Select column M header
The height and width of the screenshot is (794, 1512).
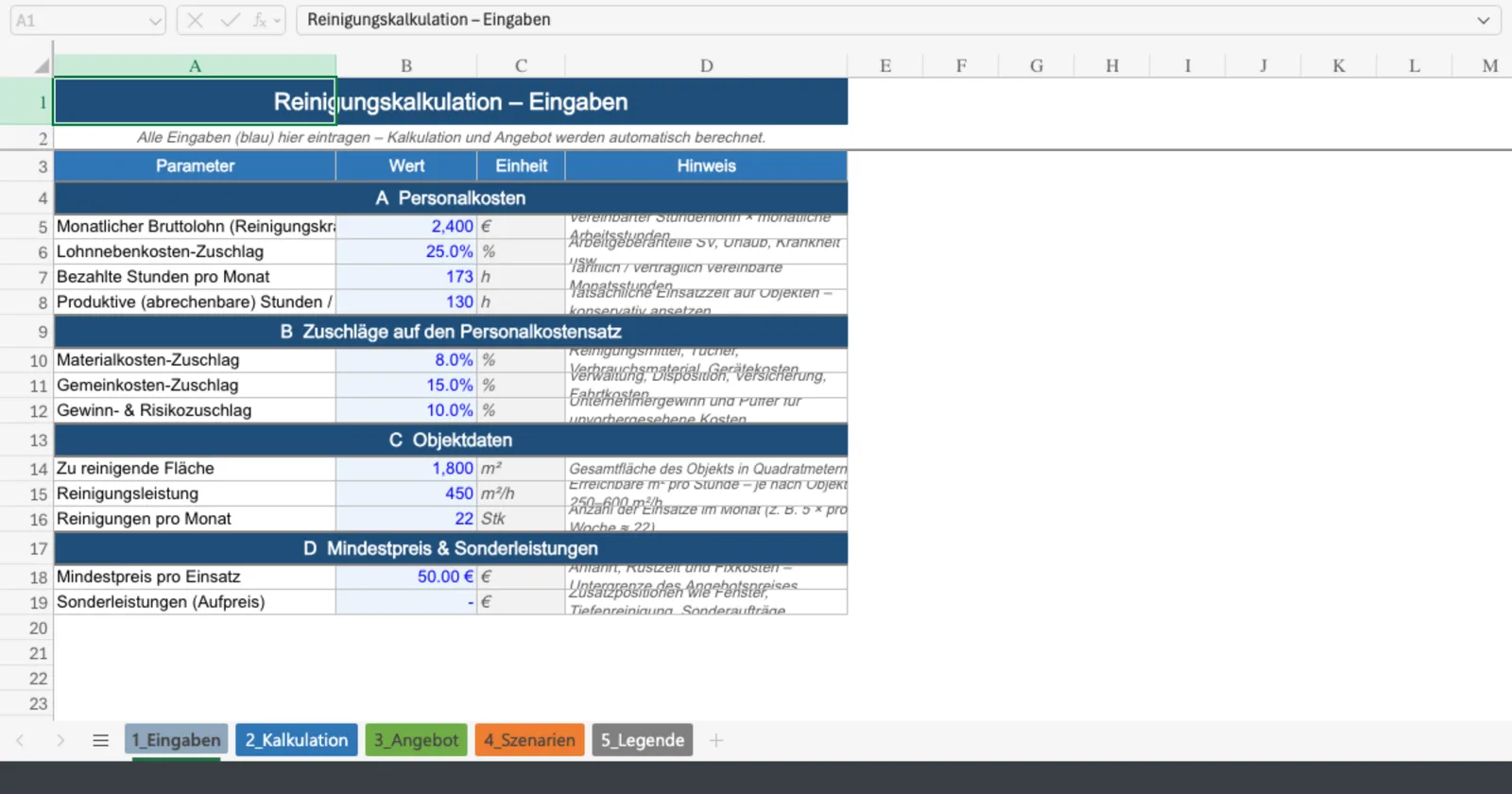click(x=1490, y=66)
